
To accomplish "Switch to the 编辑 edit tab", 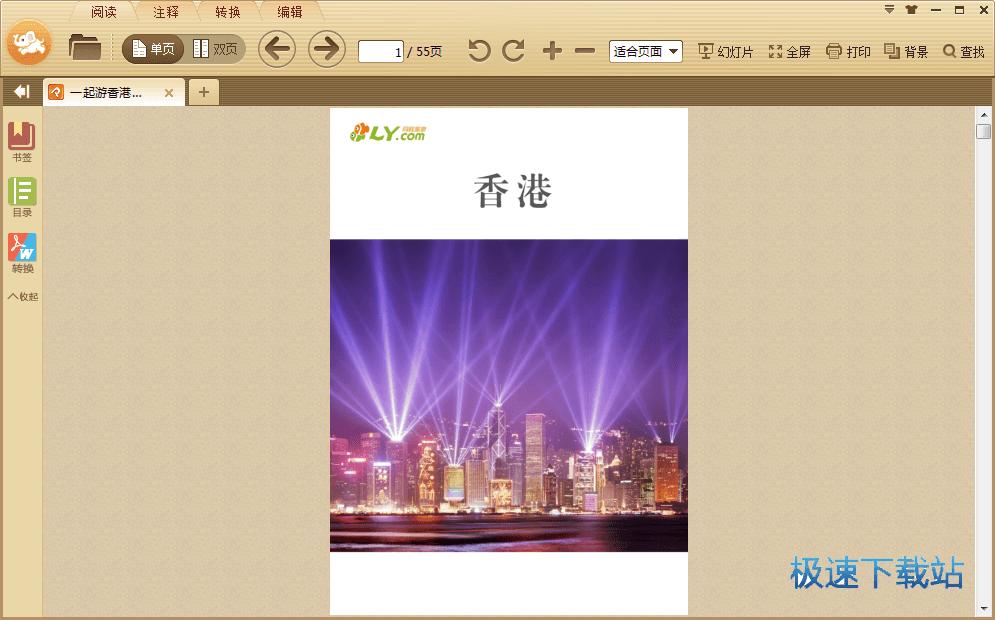I will [x=290, y=11].
